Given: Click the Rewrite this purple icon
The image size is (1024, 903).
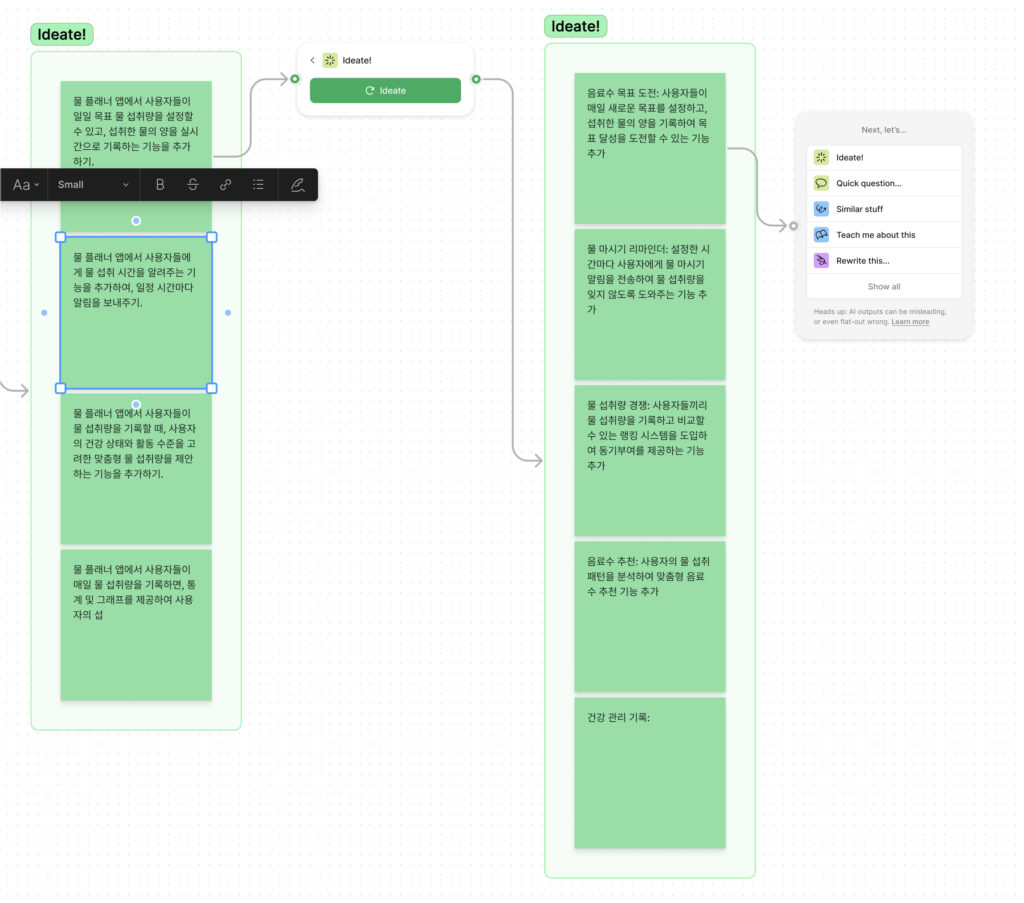Looking at the screenshot, I should 822,261.
